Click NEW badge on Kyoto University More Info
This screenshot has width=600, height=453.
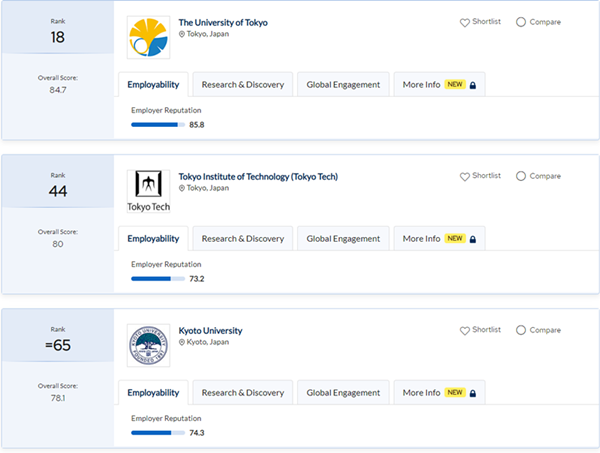coord(455,392)
